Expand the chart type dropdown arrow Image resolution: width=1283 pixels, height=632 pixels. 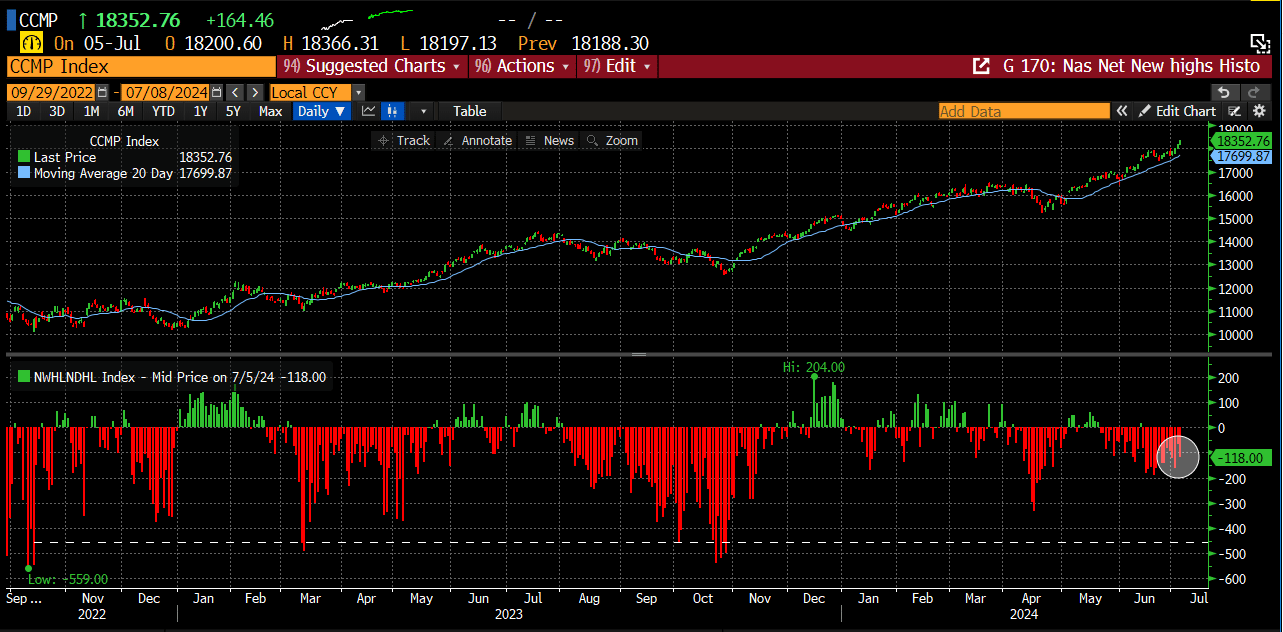tap(424, 111)
